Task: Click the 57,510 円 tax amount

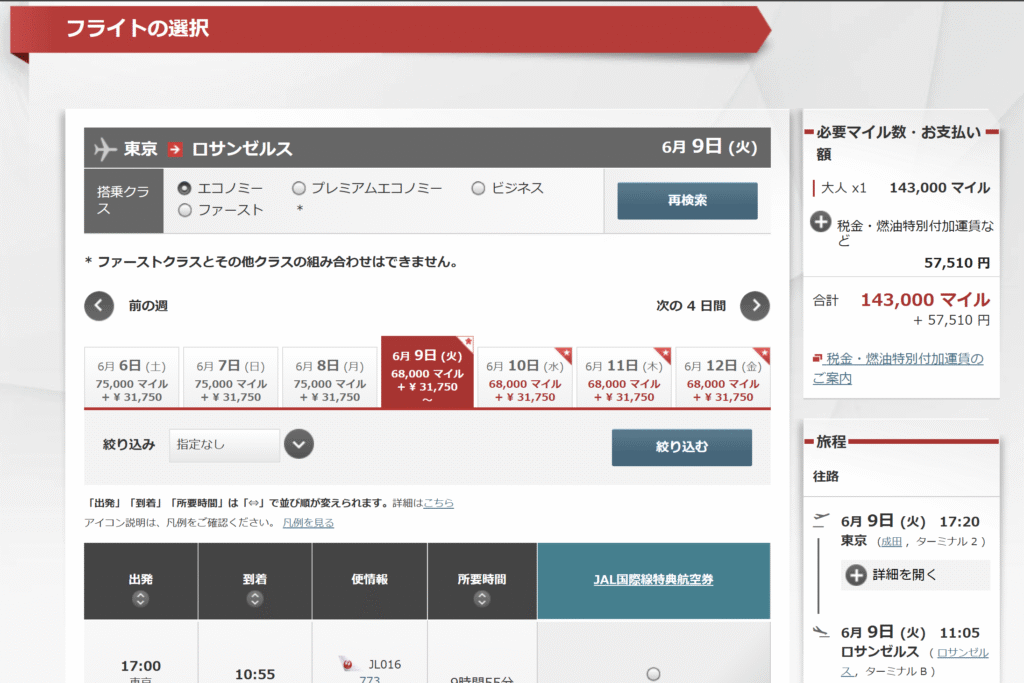Action: pos(957,263)
